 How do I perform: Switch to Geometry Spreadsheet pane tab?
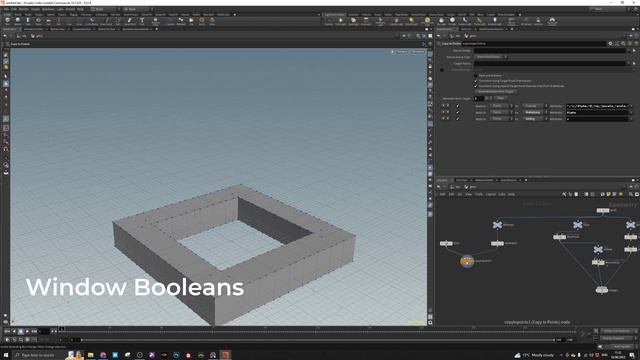(135, 29)
